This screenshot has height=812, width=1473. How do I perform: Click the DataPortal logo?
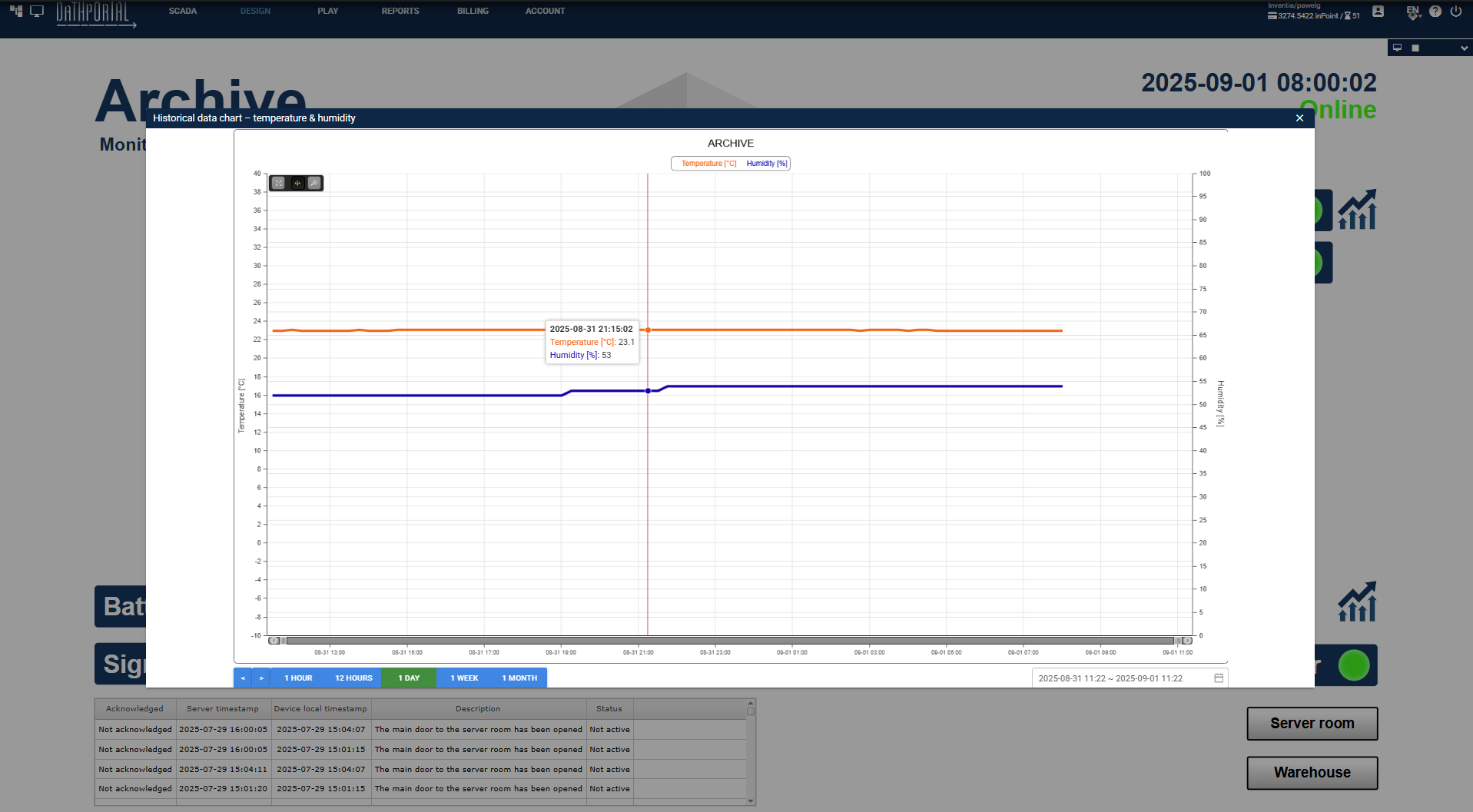point(95,15)
